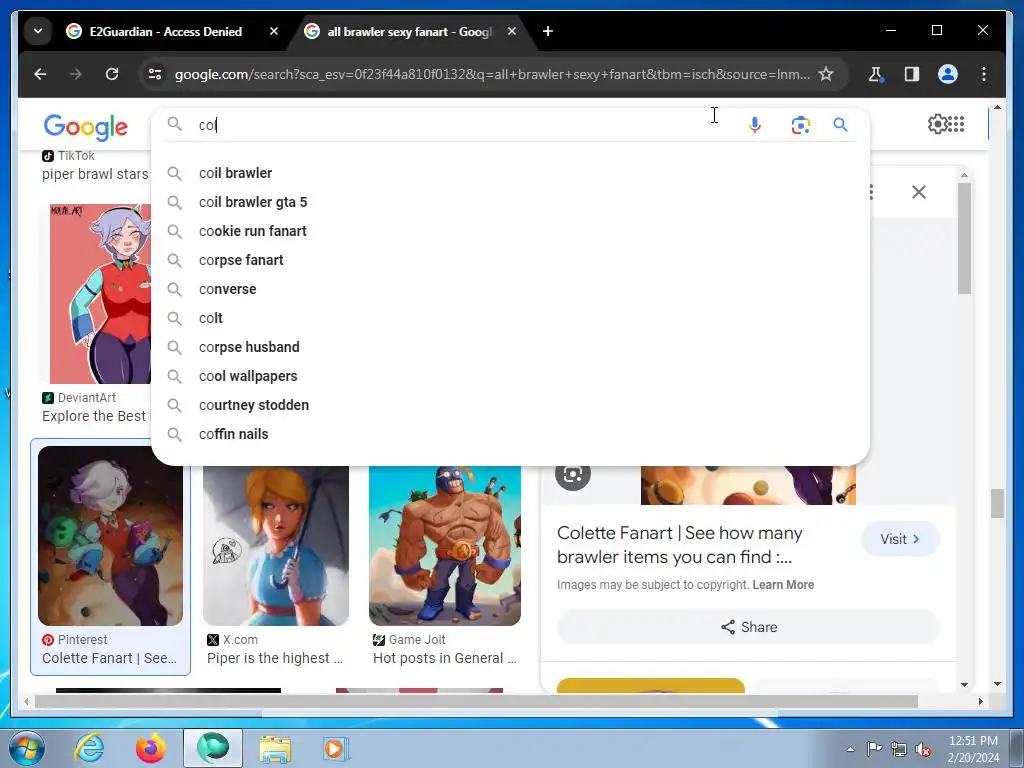
Task: Open File Explorer from the taskbar
Action: coord(275,748)
